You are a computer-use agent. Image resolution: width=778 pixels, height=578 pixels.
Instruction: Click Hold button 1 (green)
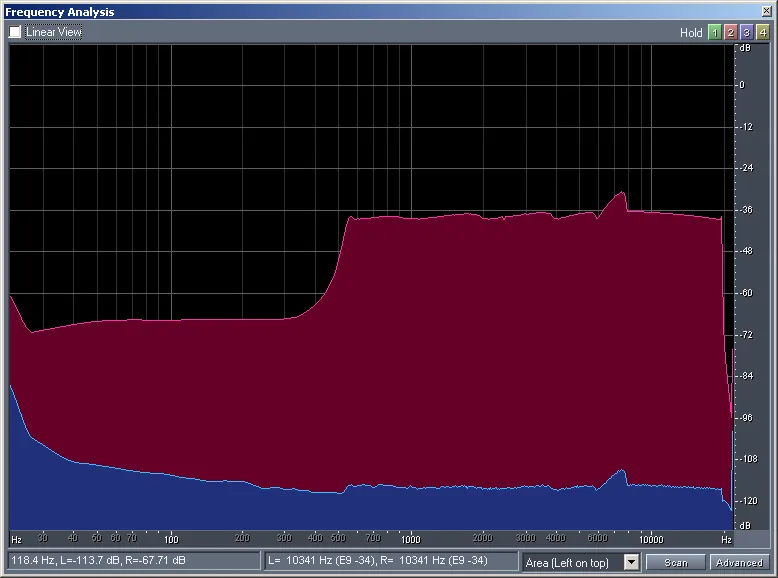(714, 33)
